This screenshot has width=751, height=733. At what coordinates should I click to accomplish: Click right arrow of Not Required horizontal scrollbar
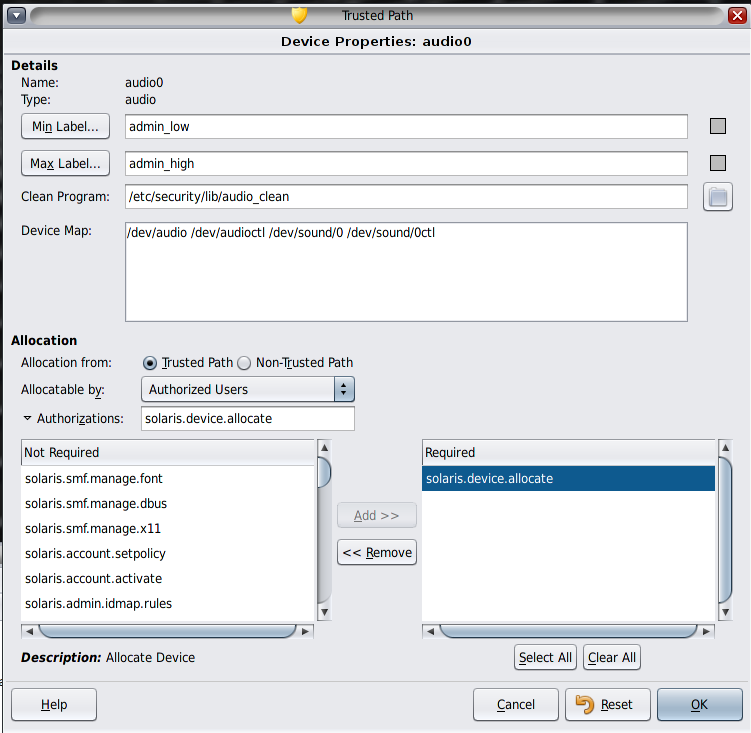[305, 631]
